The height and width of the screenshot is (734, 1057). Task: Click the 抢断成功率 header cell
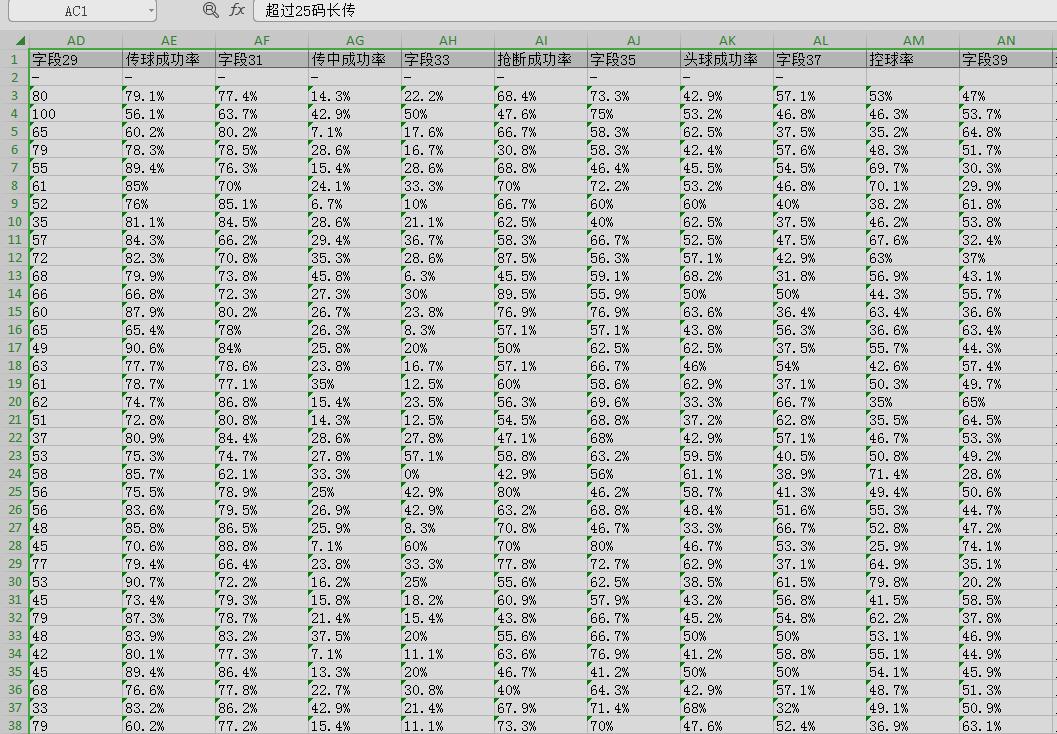[540, 59]
